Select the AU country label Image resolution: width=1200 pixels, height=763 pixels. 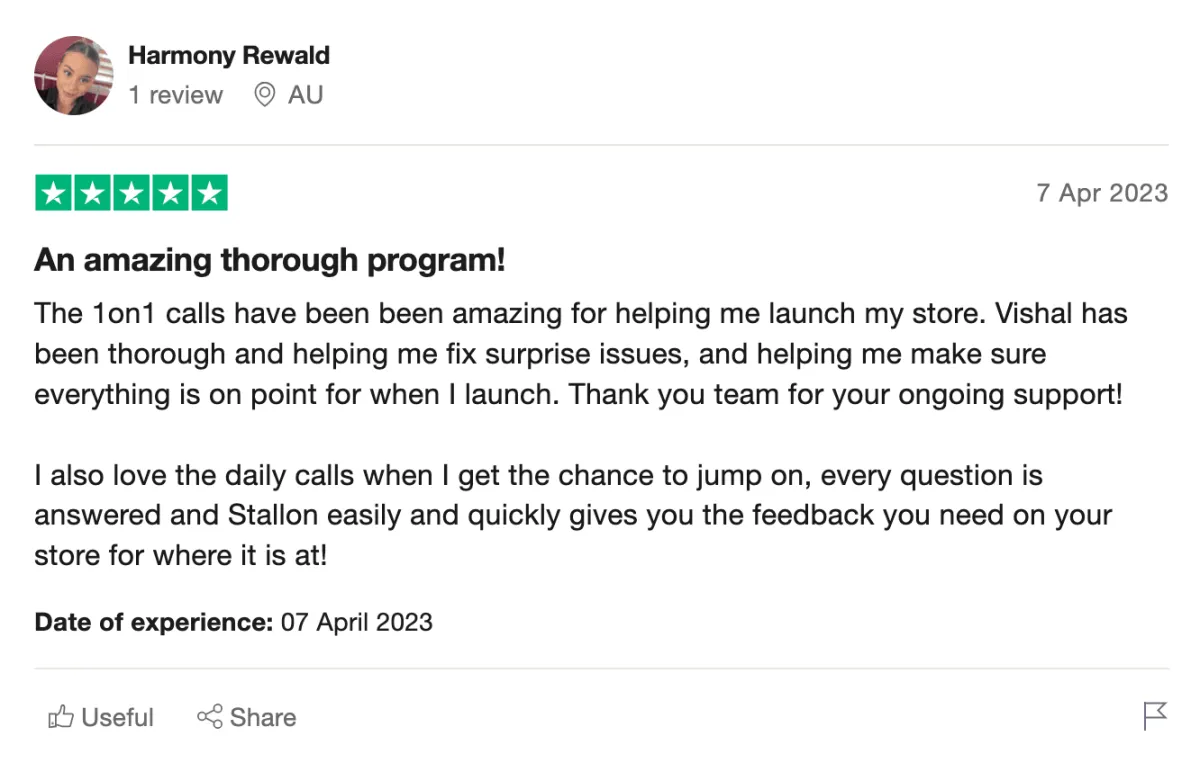[x=305, y=95]
